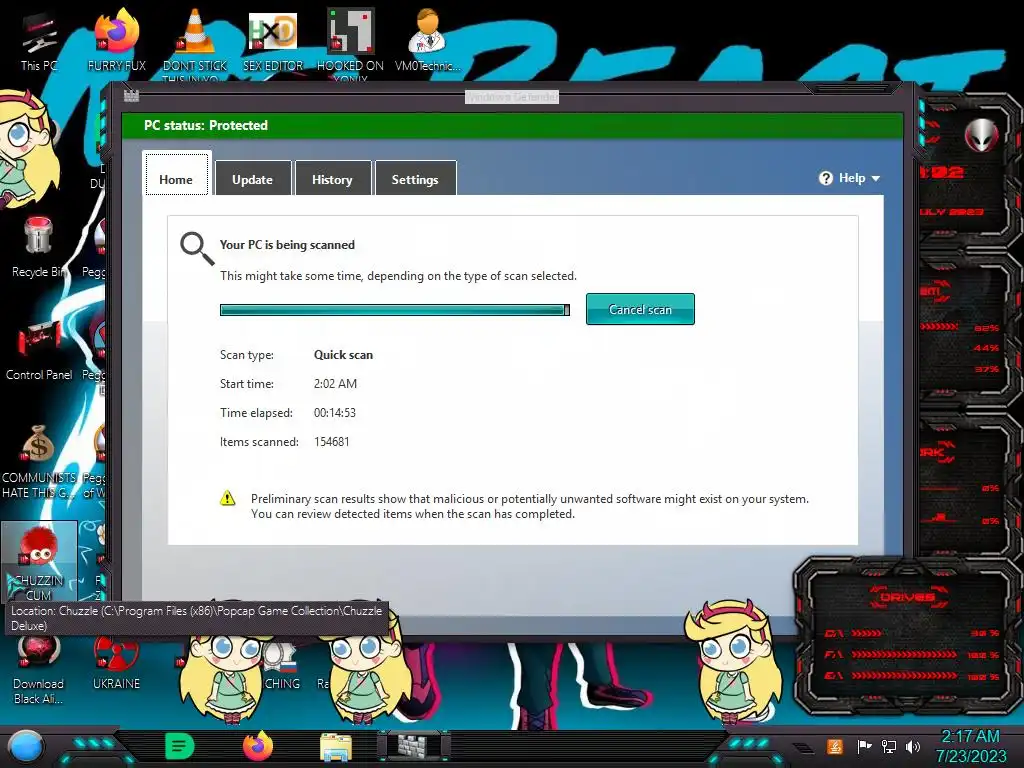The width and height of the screenshot is (1024, 768).
Task: Select the CHUZZIN red fuzzball shortcut
Action: tap(39, 562)
